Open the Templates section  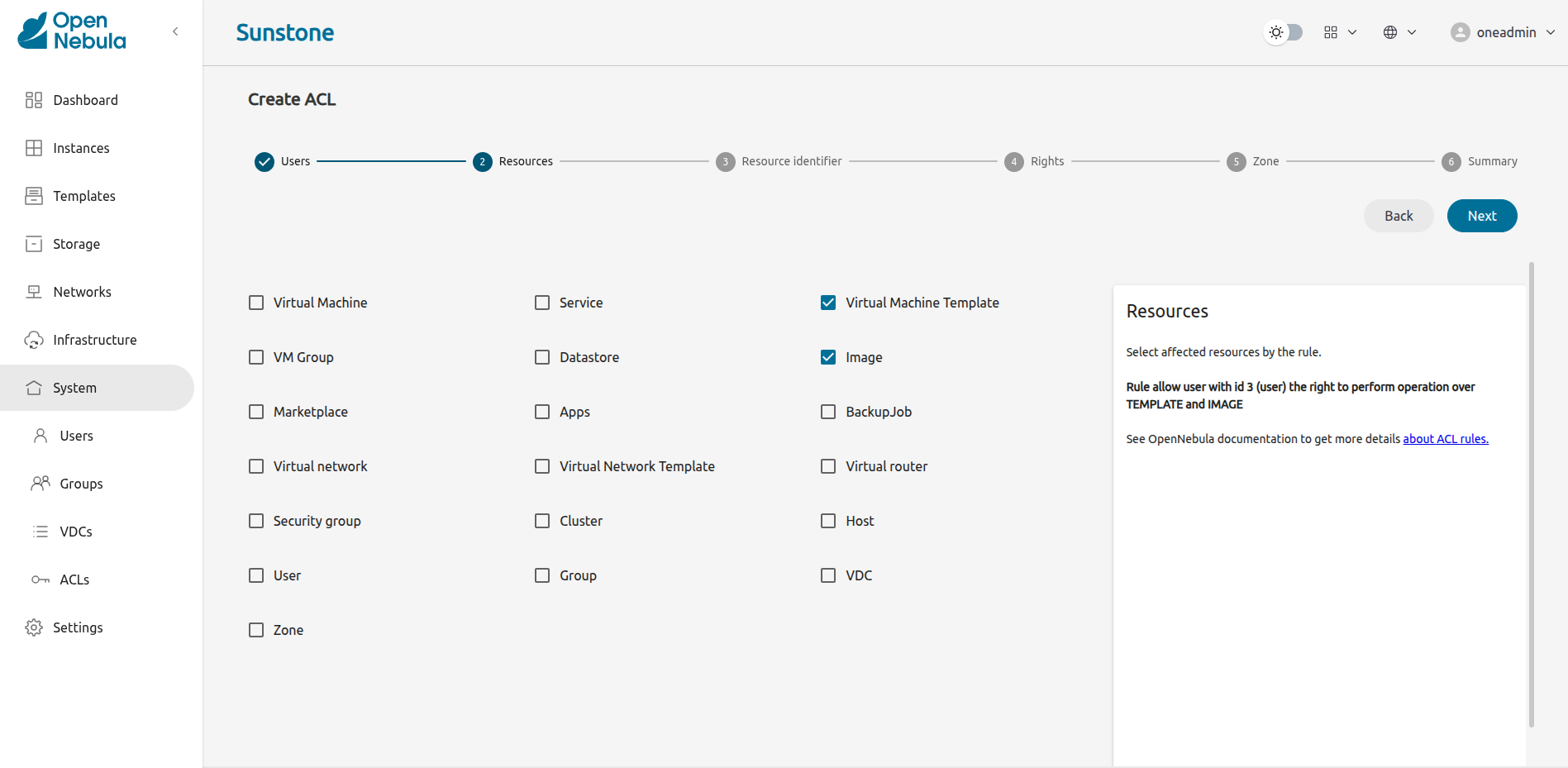pos(84,196)
